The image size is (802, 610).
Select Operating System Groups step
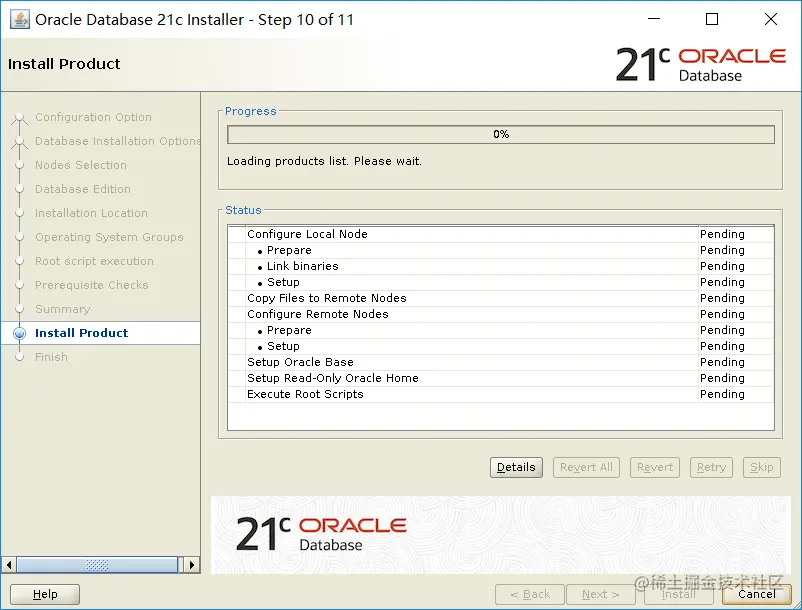tap(109, 237)
